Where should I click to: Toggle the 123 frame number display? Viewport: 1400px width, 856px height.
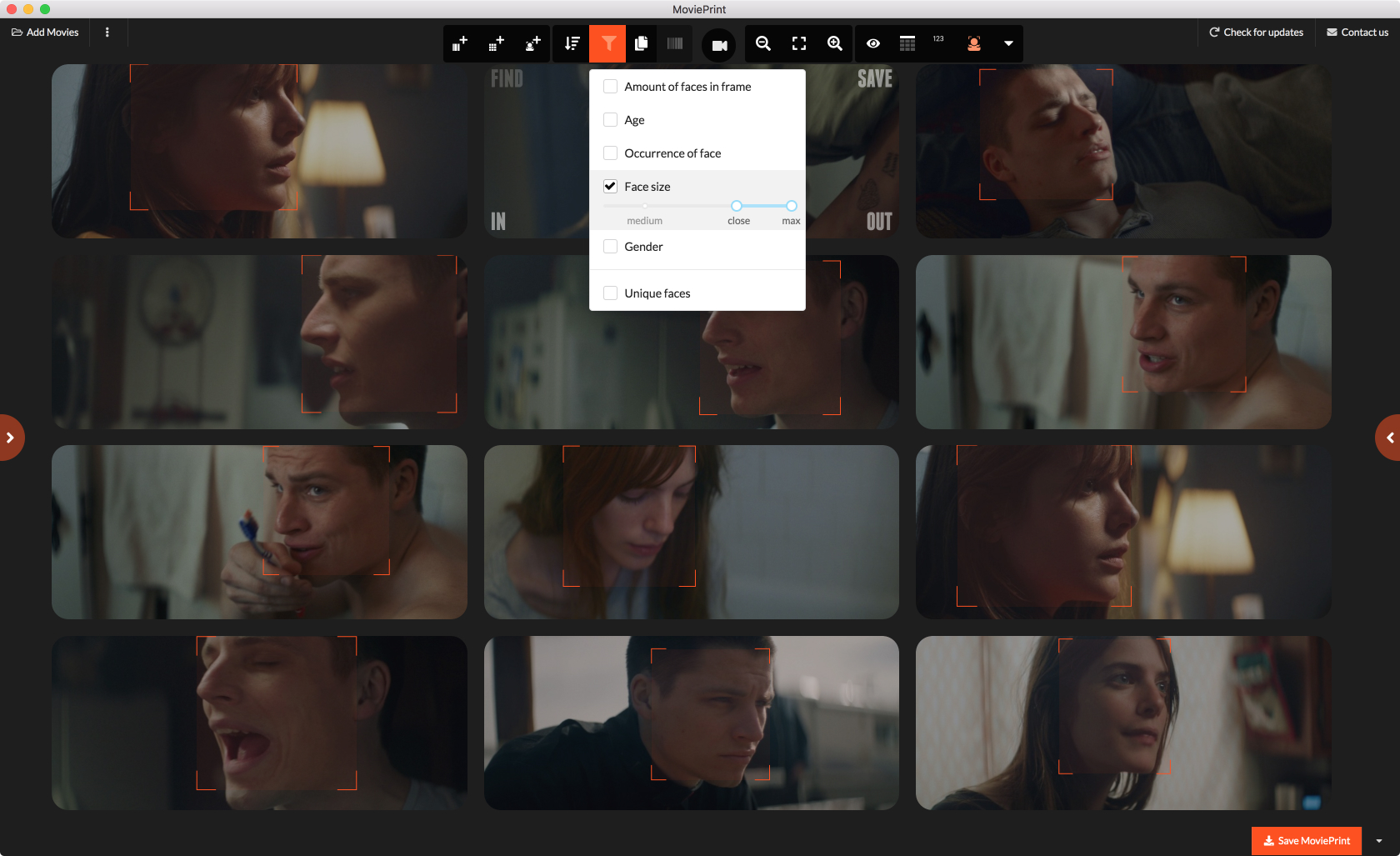938,40
